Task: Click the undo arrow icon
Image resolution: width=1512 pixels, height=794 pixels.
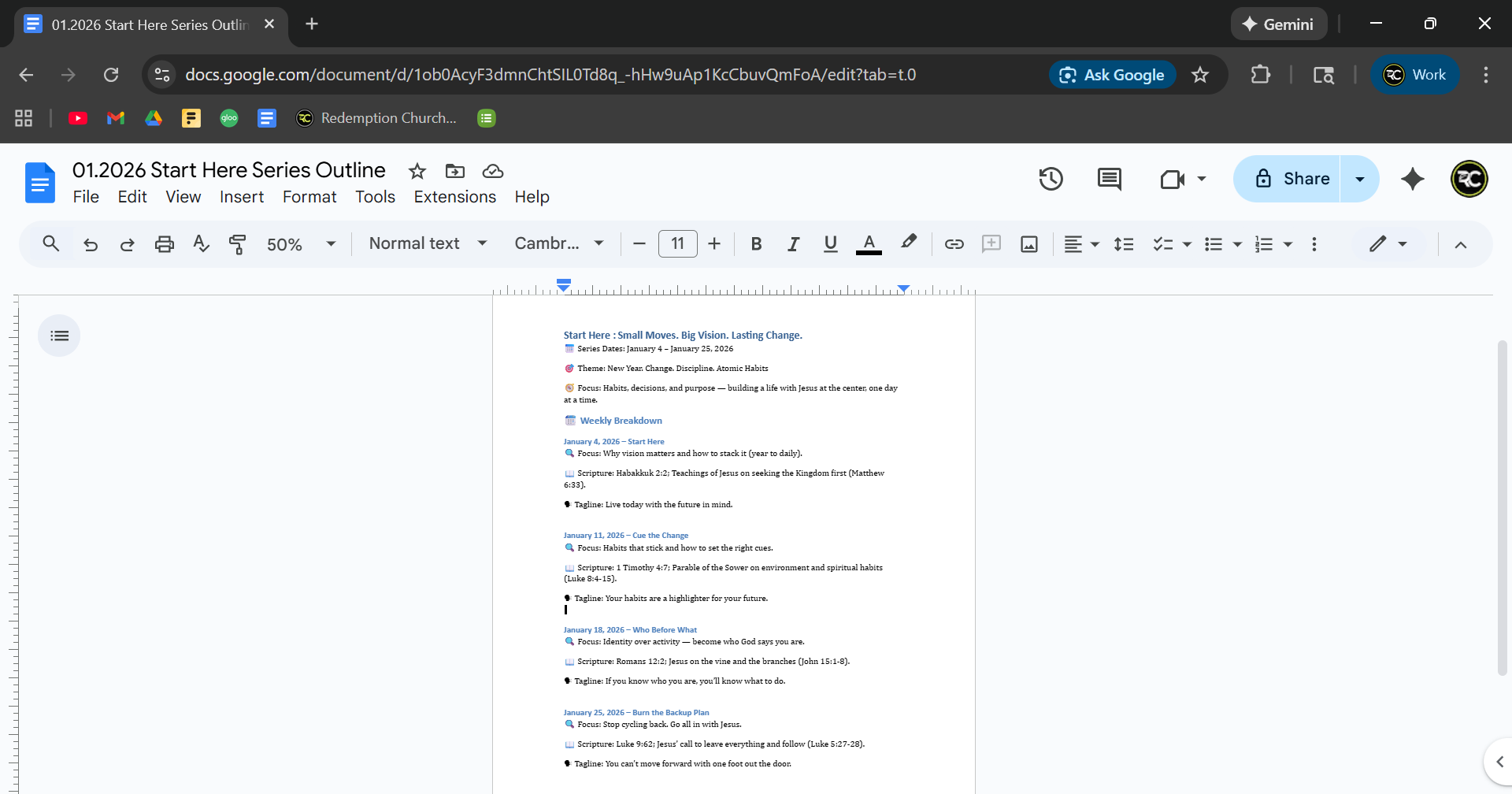Action: pyautogui.click(x=91, y=244)
